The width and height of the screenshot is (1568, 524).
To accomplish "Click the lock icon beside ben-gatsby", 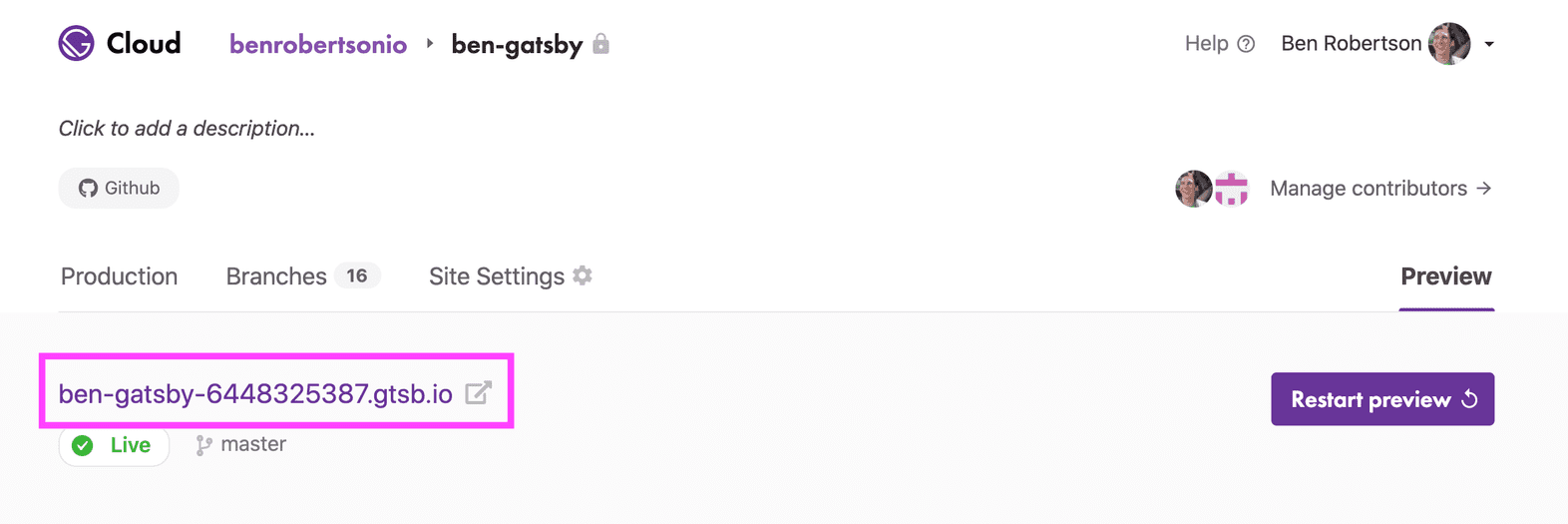I will [x=600, y=44].
